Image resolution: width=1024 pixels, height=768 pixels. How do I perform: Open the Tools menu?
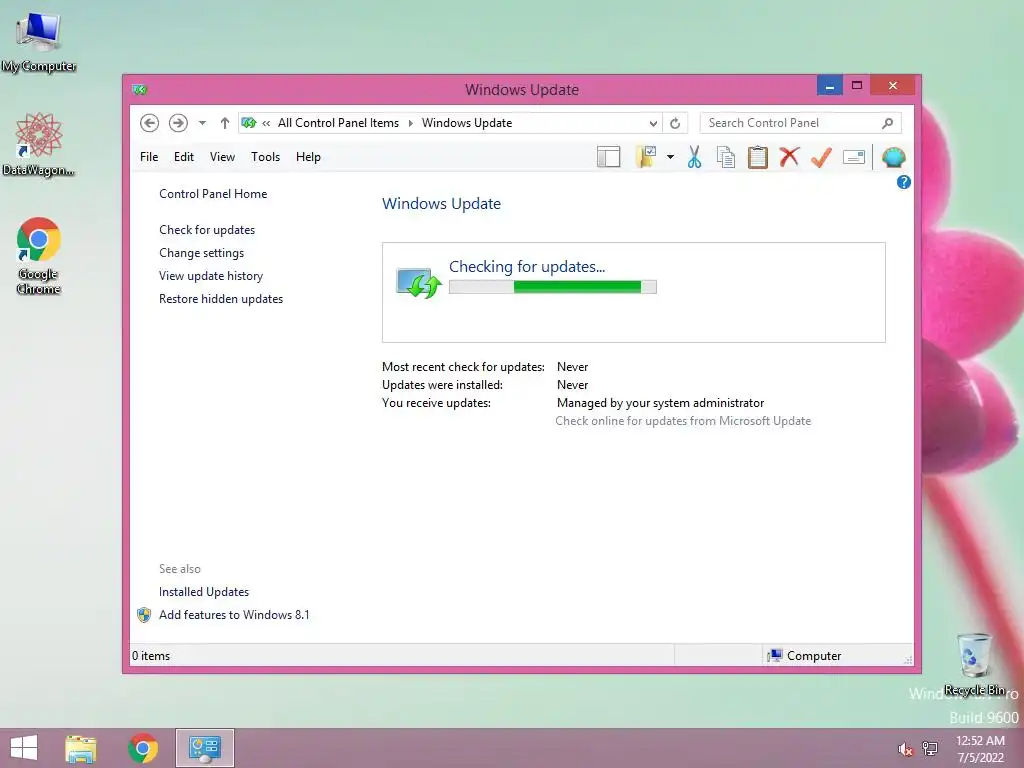pyautogui.click(x=265, y=157)
